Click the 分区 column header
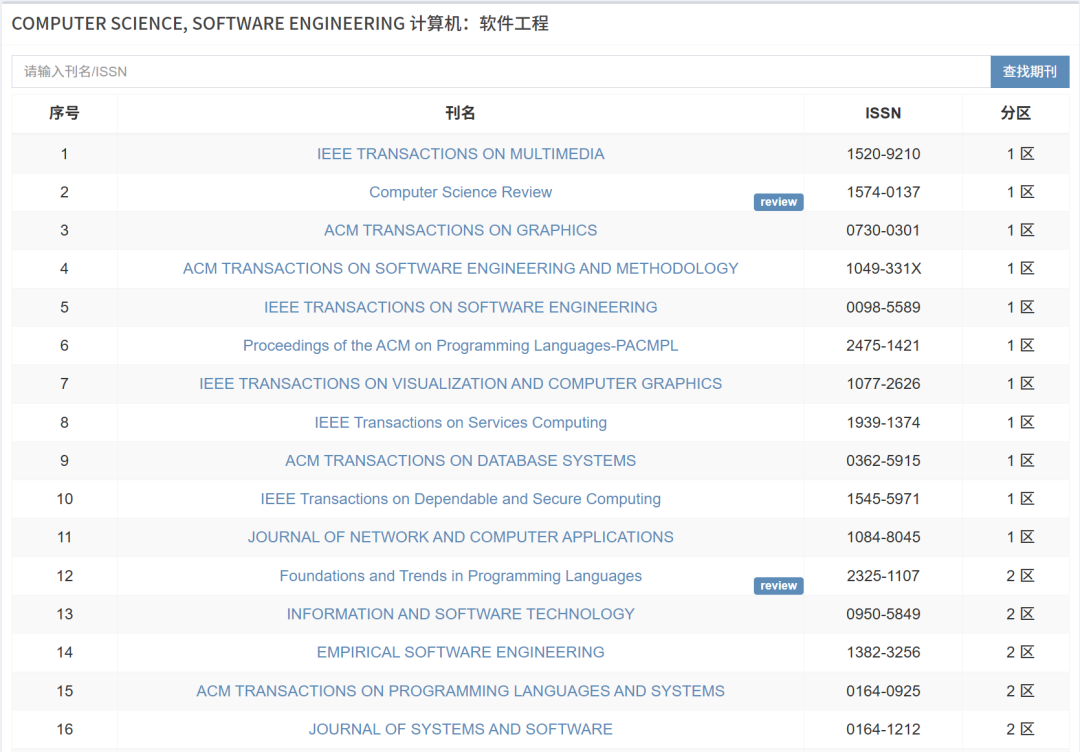1080x752 pixels. 1016,113
